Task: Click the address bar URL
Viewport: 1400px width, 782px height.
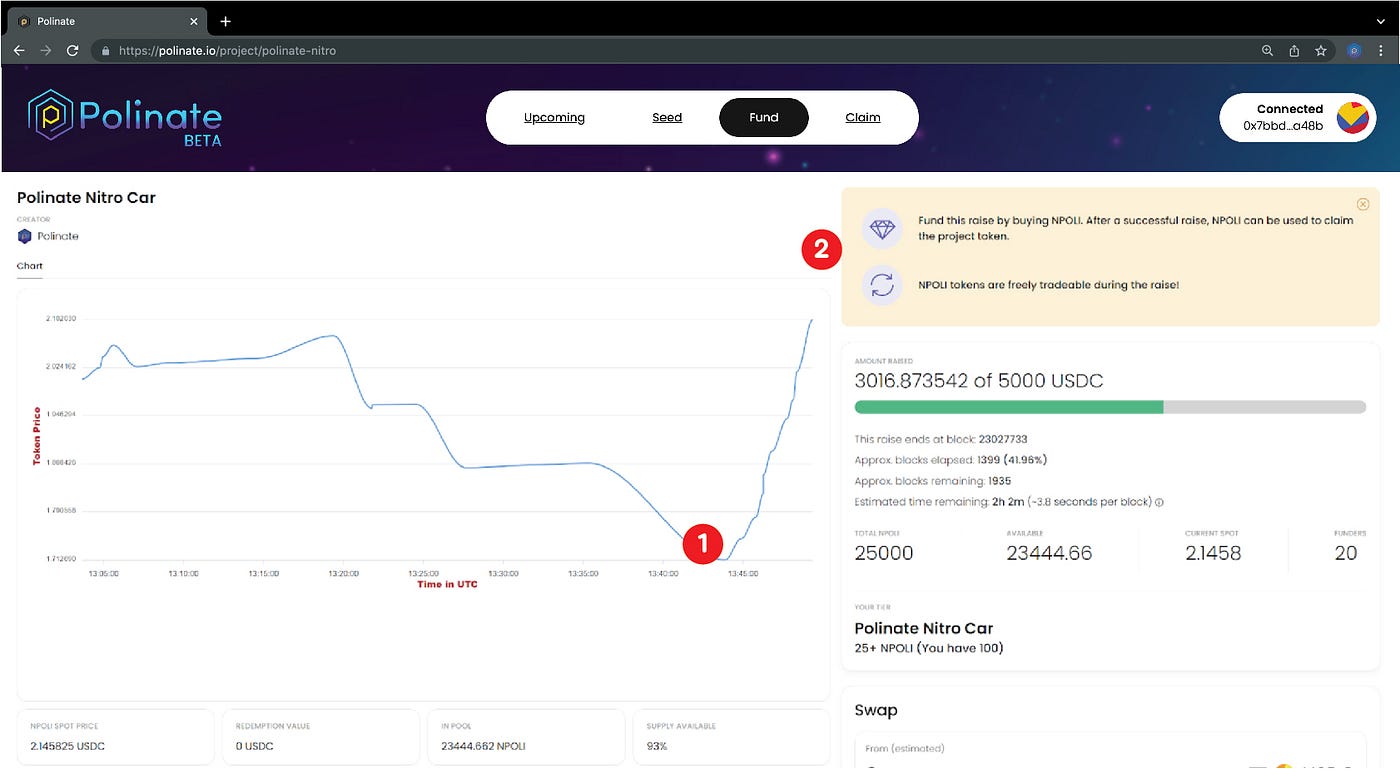Action: coord(227,50)
